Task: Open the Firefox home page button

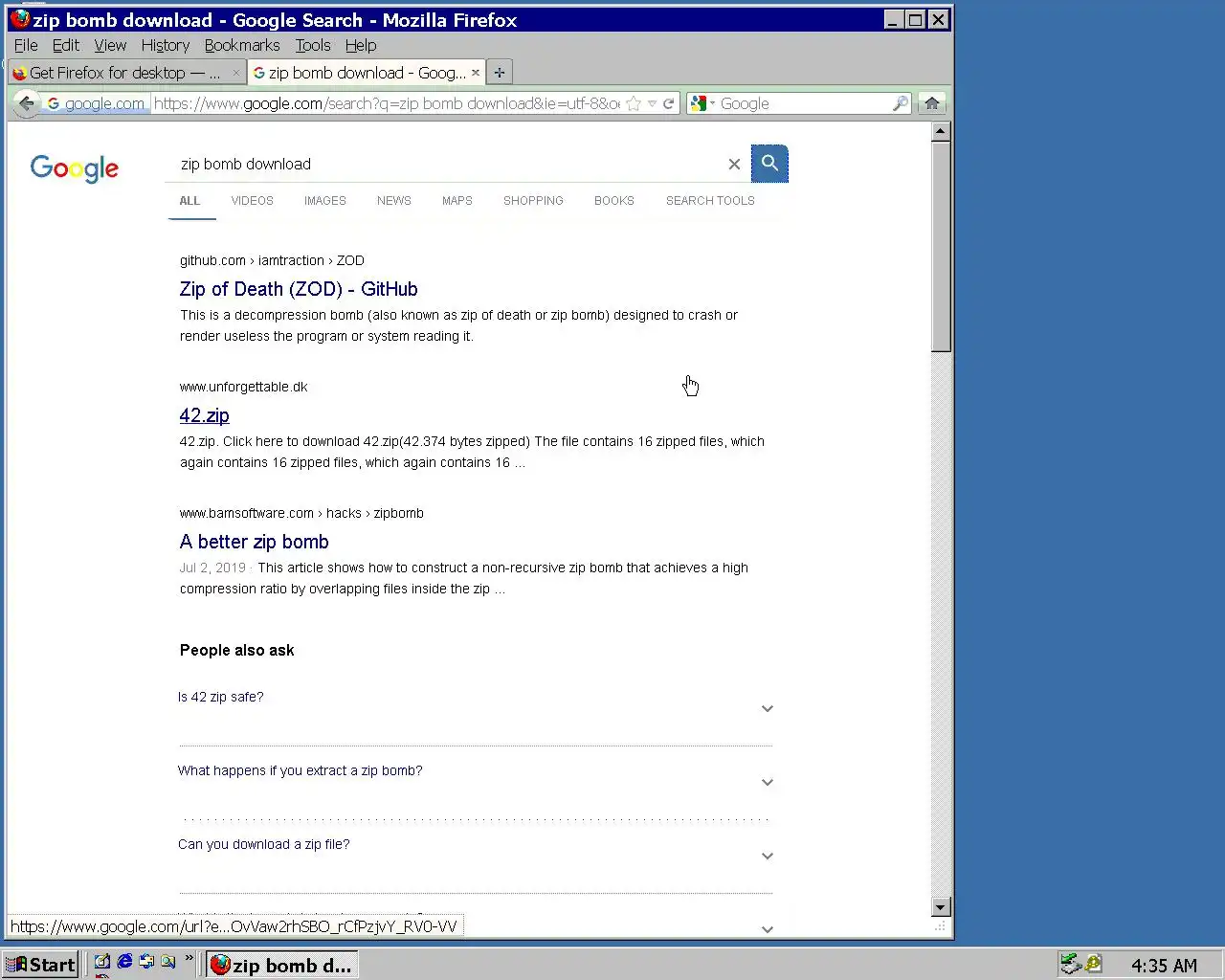Action: (x=932, y=103)
